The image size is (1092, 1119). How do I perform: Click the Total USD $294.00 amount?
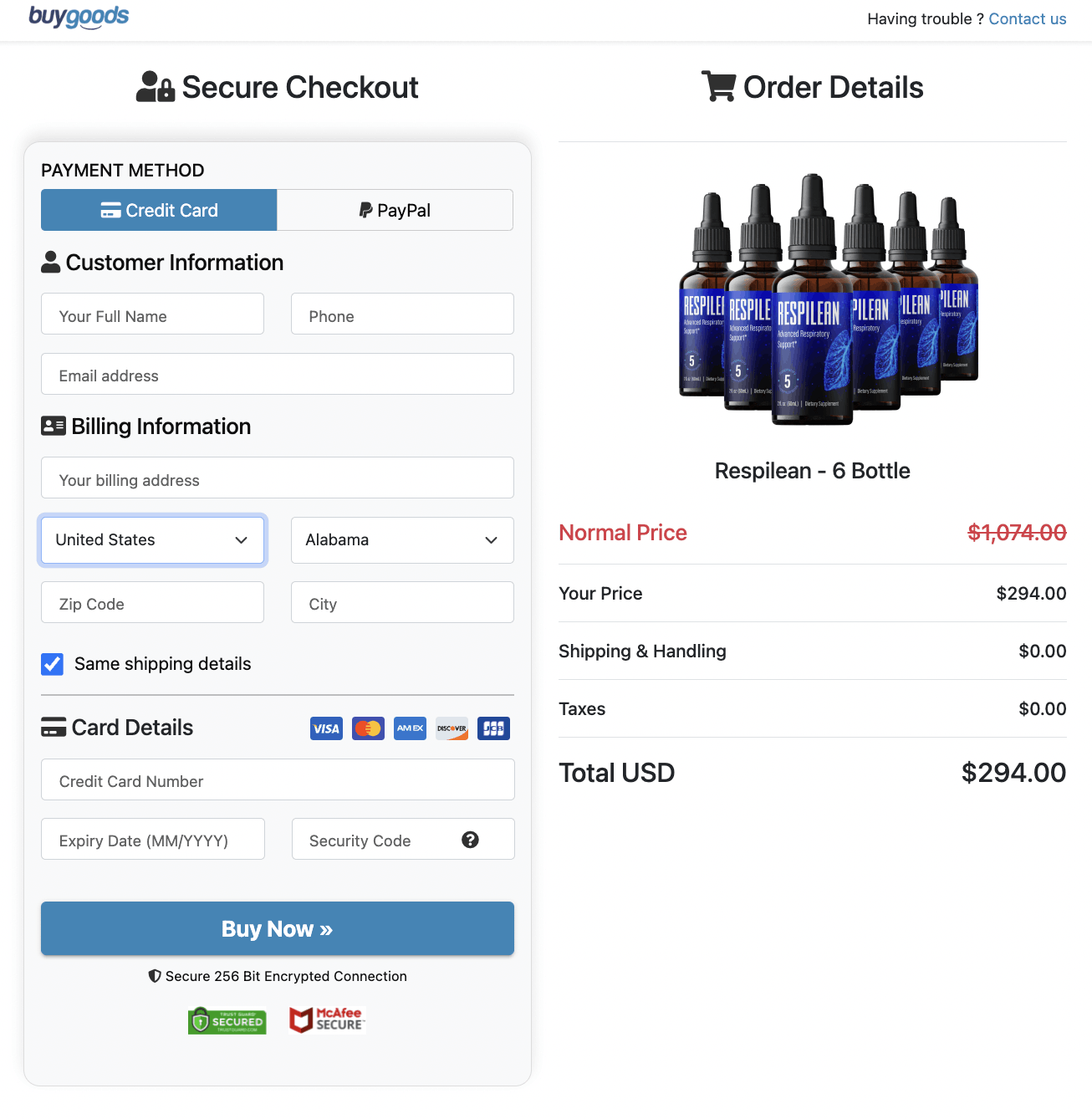pyautogui.click(x=1013, y=773)
